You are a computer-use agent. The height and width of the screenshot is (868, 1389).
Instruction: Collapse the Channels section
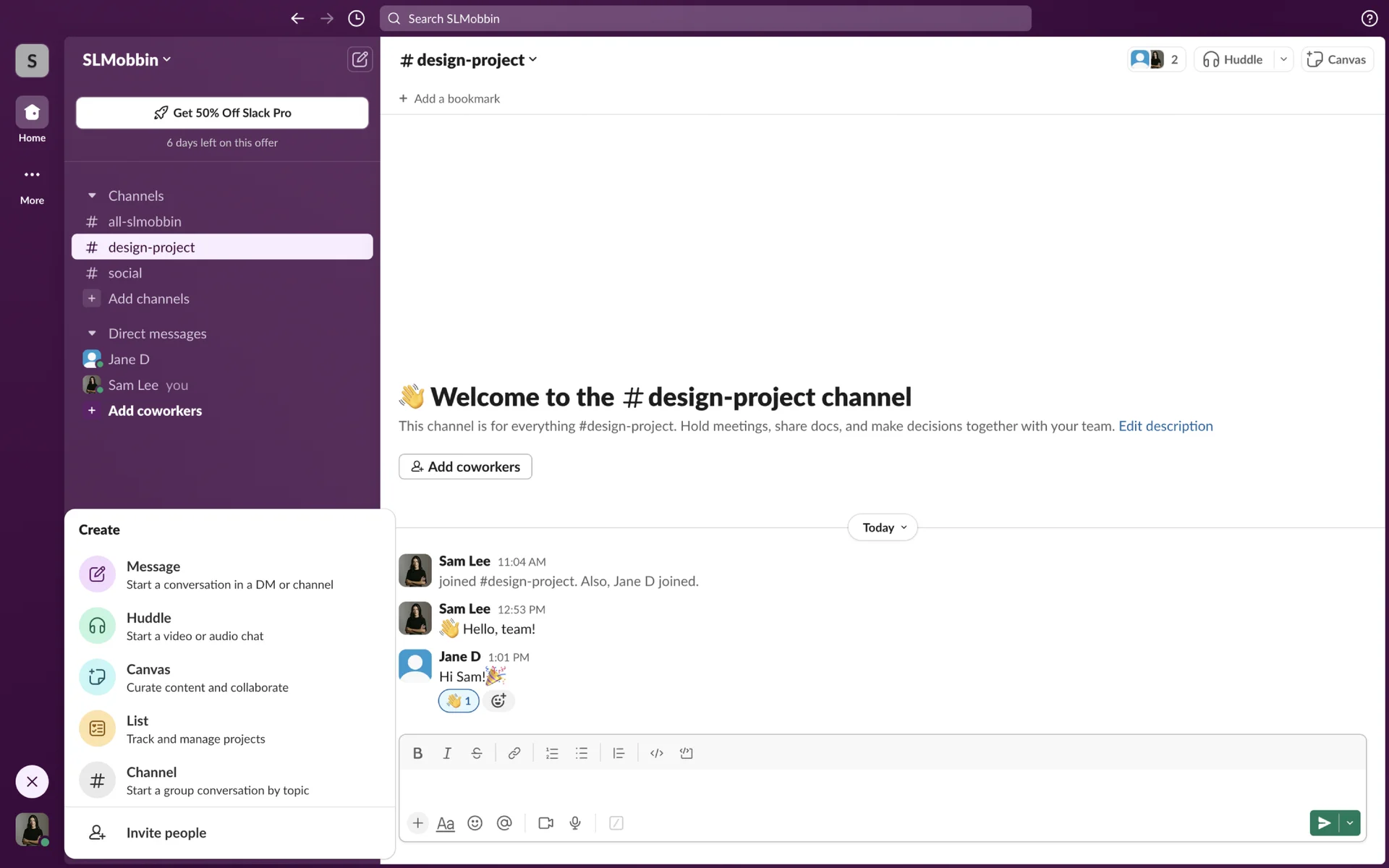pos(92,196)
